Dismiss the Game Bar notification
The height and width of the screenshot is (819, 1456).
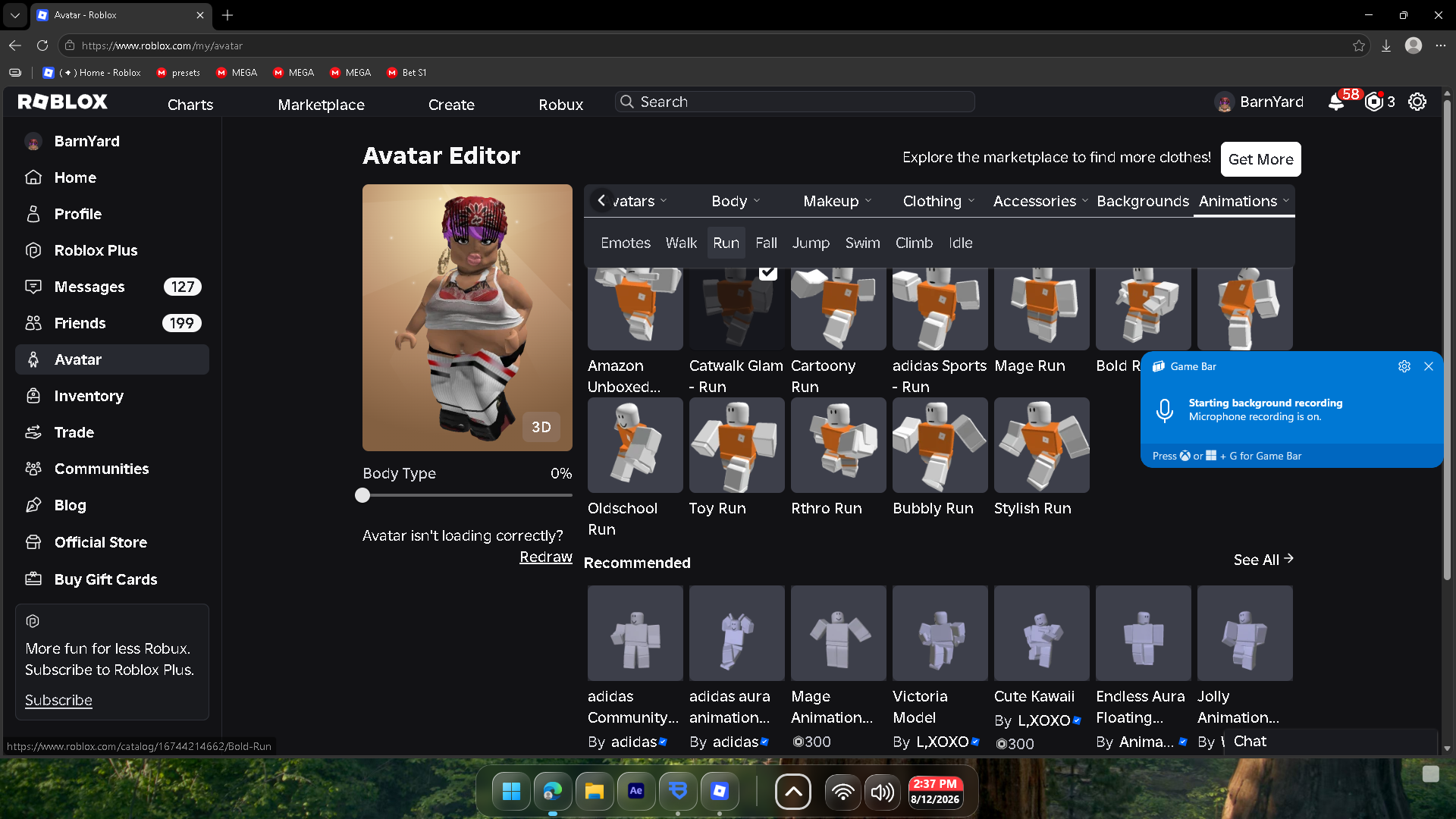click(1429, 366)
